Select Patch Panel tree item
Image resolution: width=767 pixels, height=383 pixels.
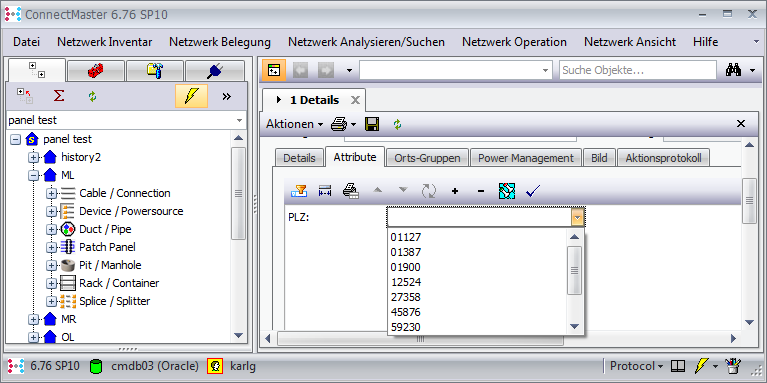[107, 247]
